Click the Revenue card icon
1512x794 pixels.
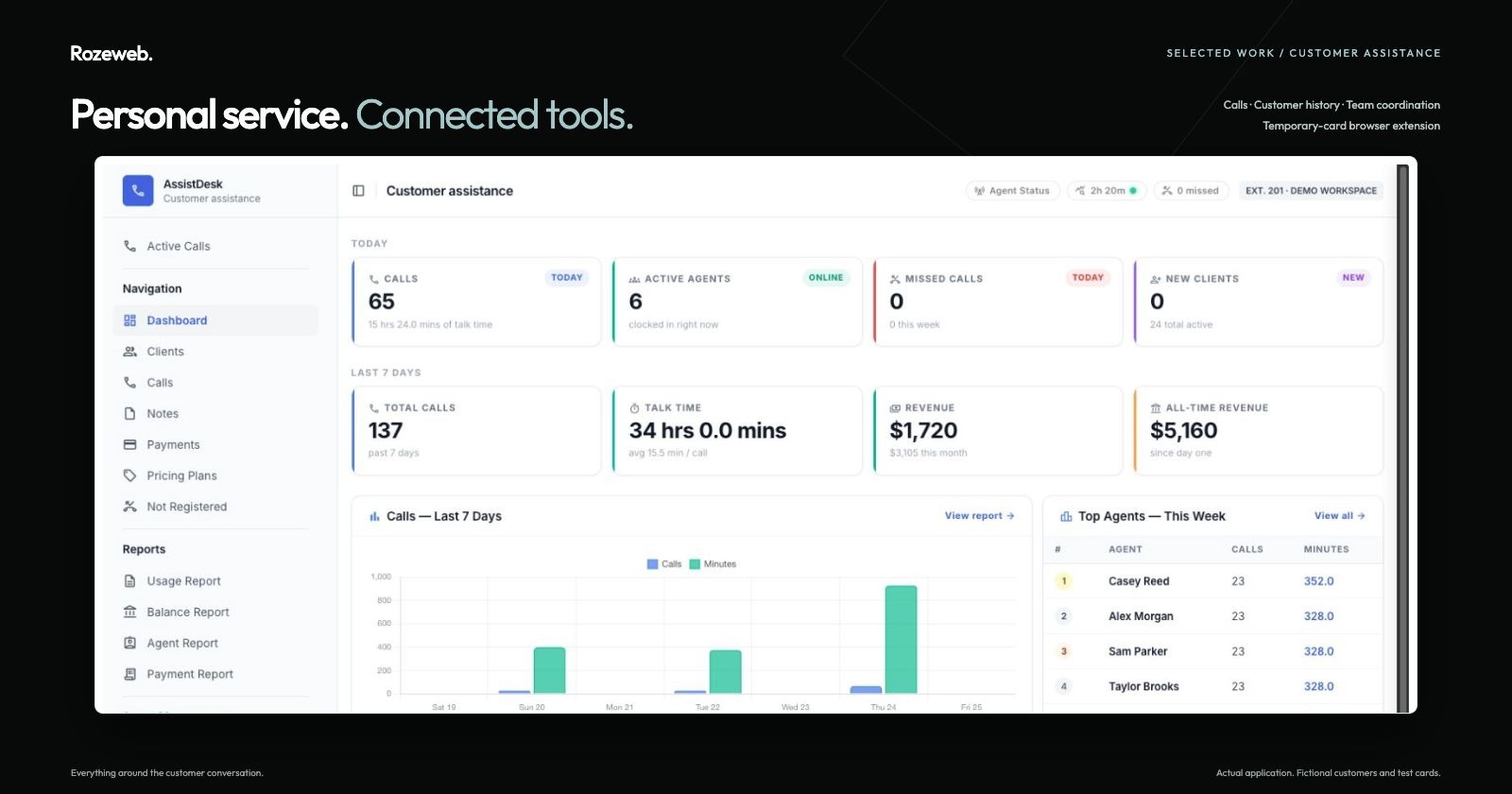pyautogui.click(x=895, y=408)
